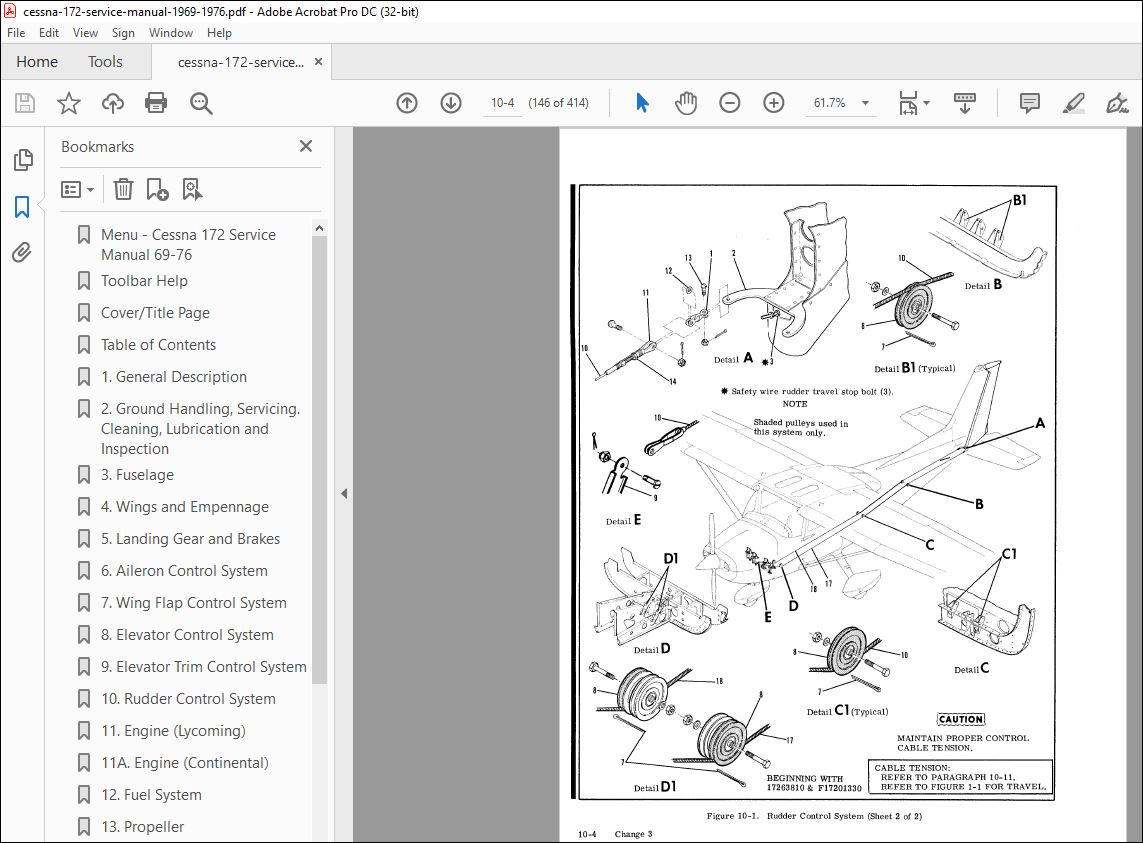
Task: Add a new bookmark icon
Action: point(157,190)
